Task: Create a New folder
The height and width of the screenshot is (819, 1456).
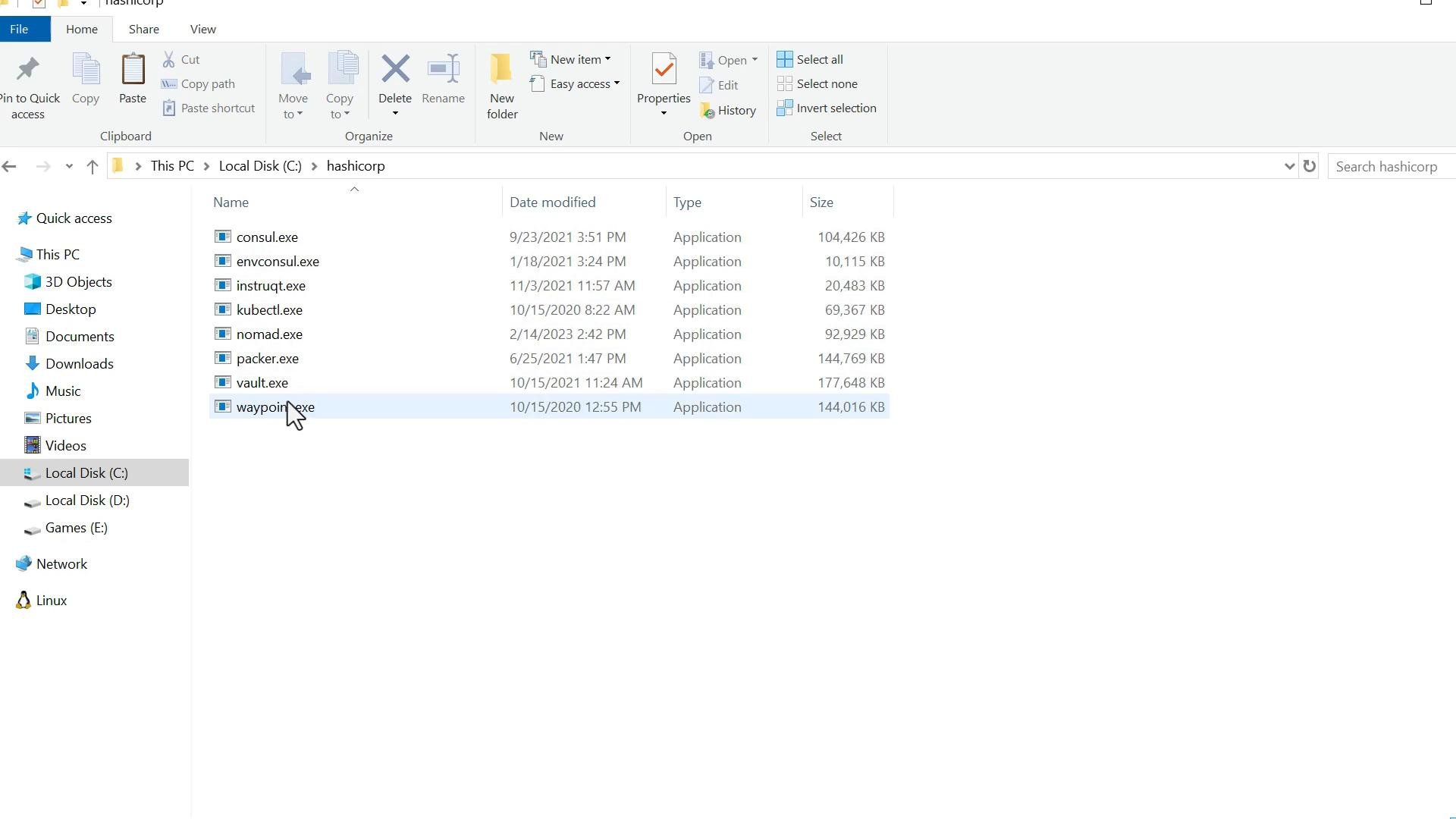Action: point(502,86)
